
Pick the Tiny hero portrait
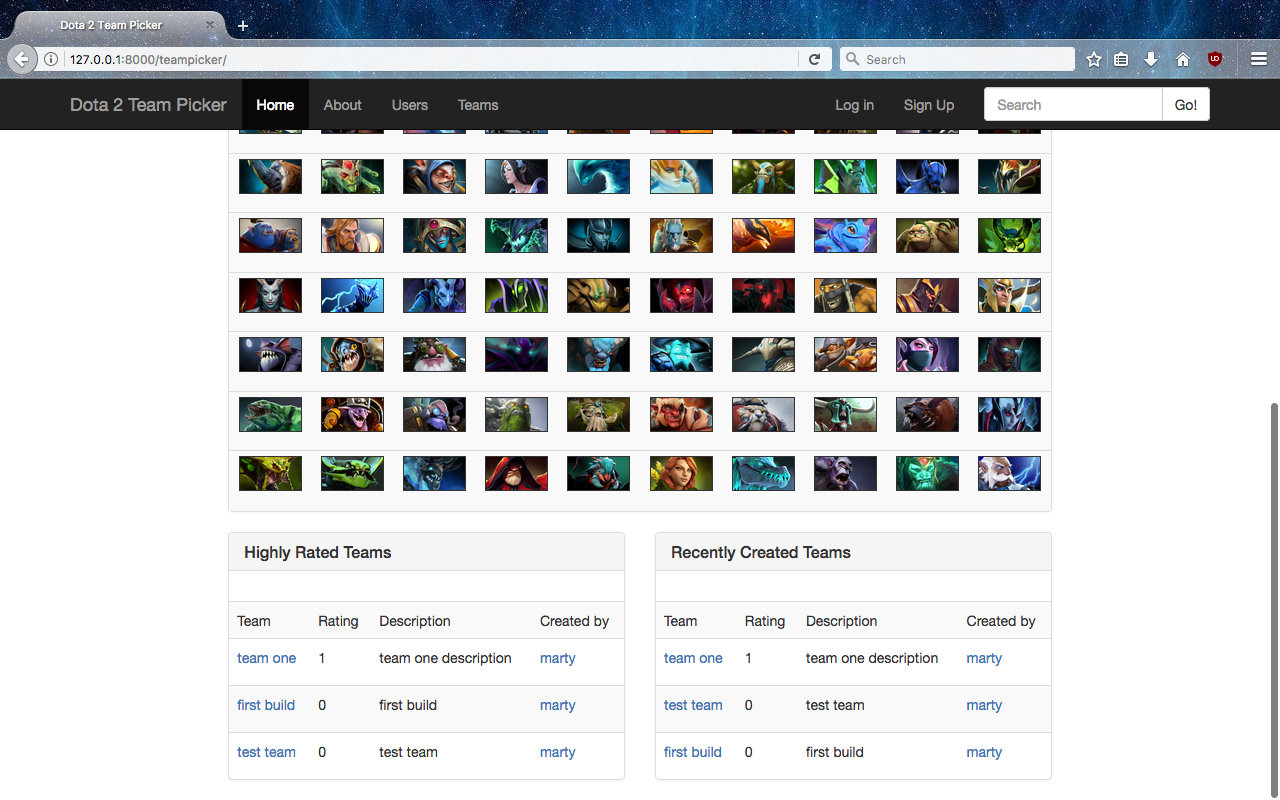(516, 414)
